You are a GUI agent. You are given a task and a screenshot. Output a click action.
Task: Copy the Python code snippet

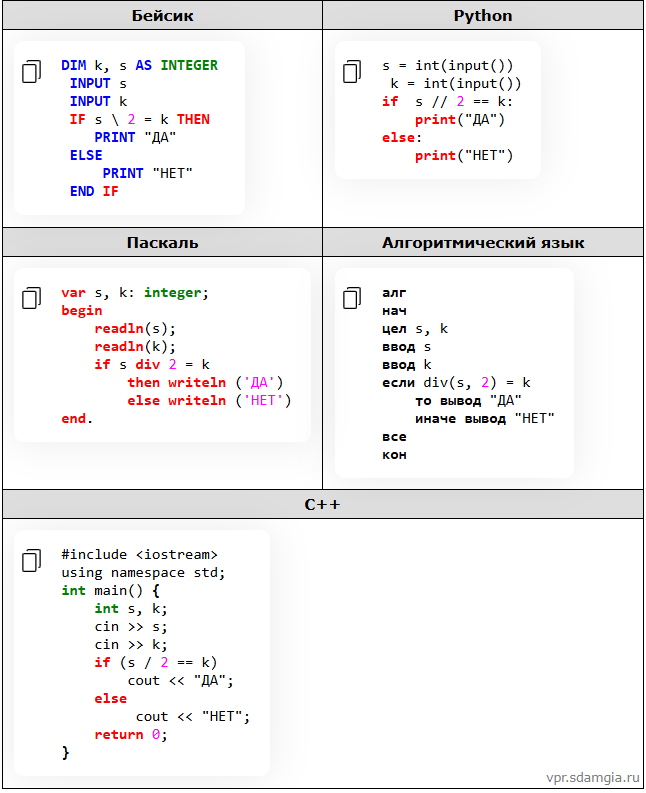tap(352, 72)
